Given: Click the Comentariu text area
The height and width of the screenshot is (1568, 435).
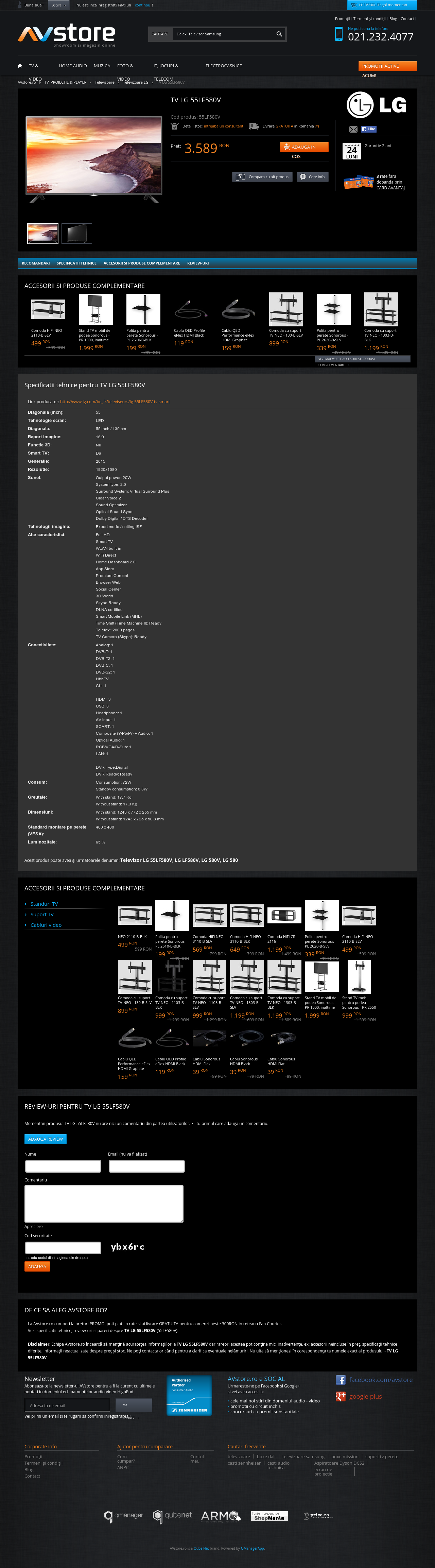Looking at the screenshot, I should pos(104,1204).
